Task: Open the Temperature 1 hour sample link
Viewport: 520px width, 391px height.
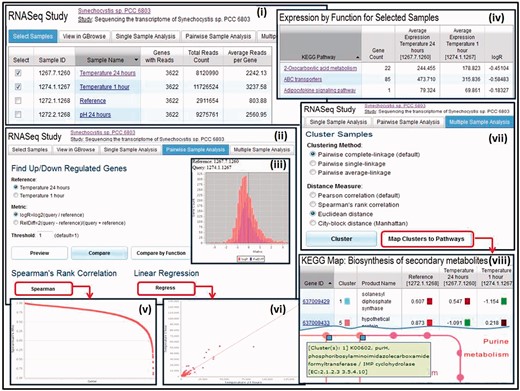Action: 105,87
